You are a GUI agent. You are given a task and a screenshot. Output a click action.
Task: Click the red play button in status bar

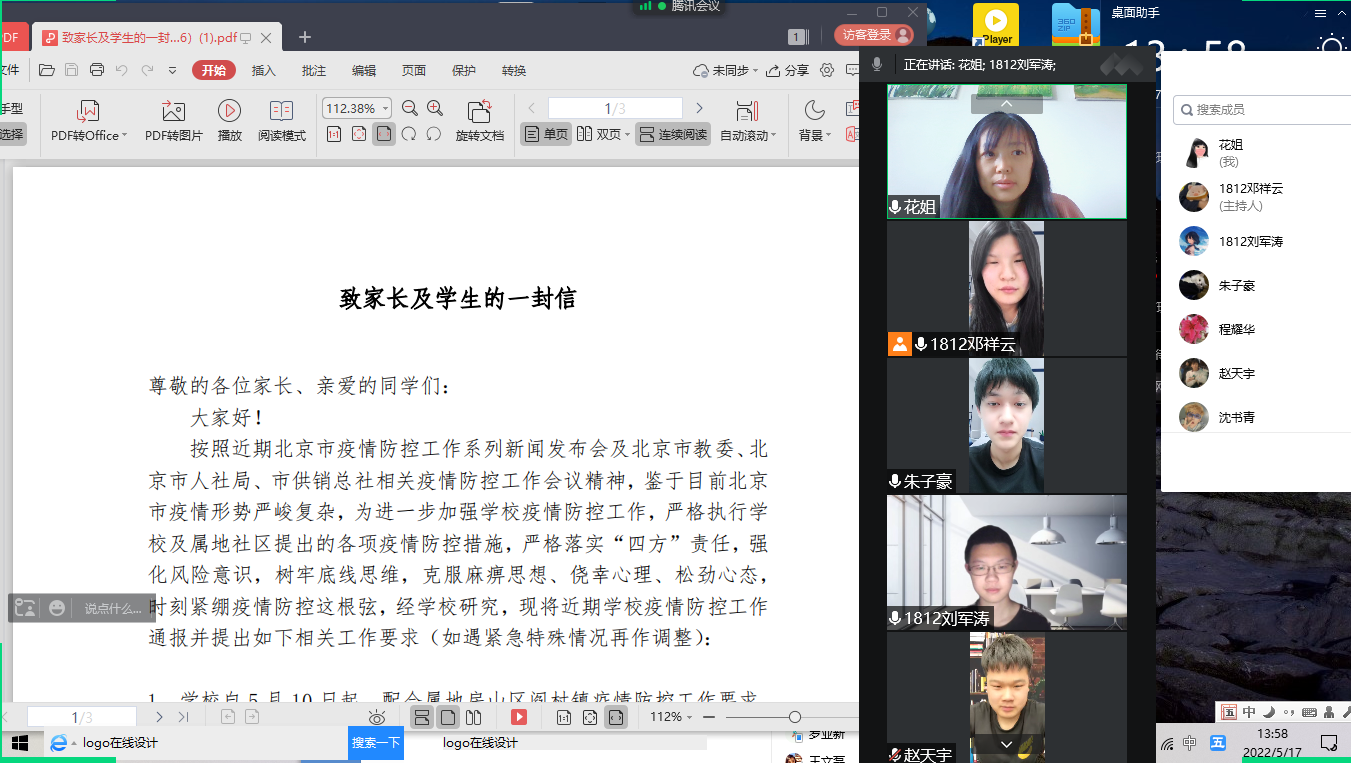click(519, 717)
